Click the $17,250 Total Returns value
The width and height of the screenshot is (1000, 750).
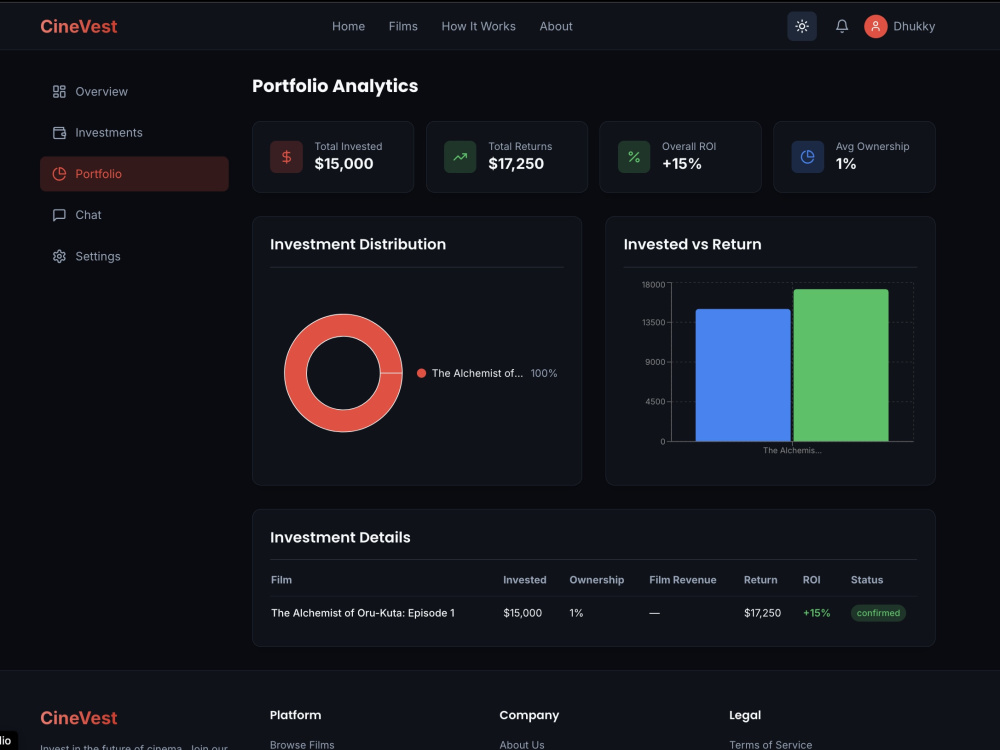coord(516,164)
